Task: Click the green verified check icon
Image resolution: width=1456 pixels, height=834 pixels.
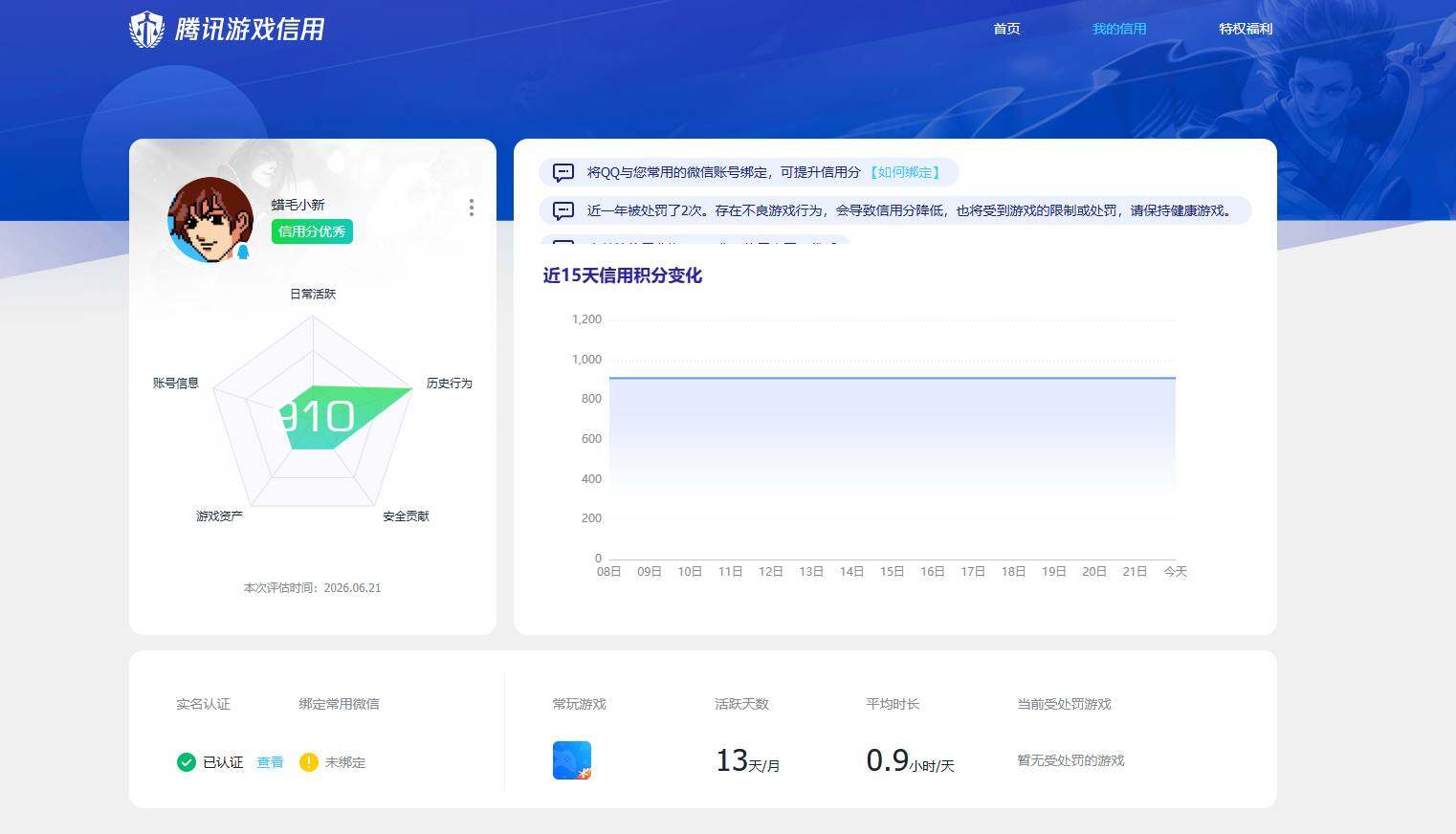Action: 187,762
